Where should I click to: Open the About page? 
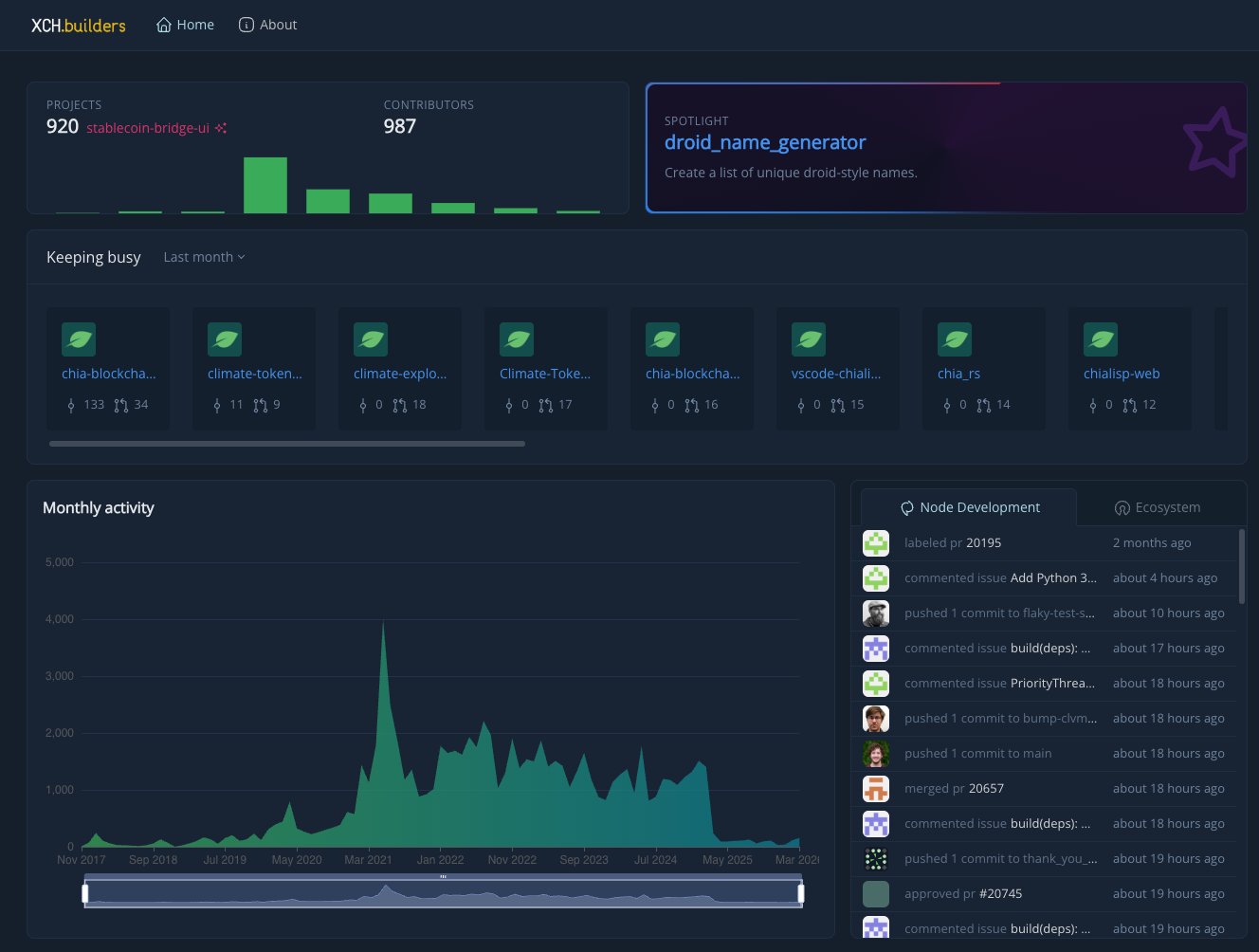click(x=267, y=25)
